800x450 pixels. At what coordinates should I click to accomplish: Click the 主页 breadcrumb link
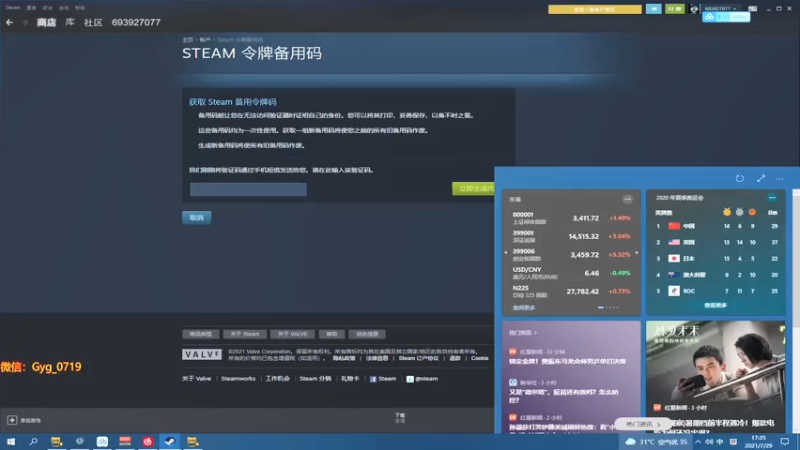point(187,39)
